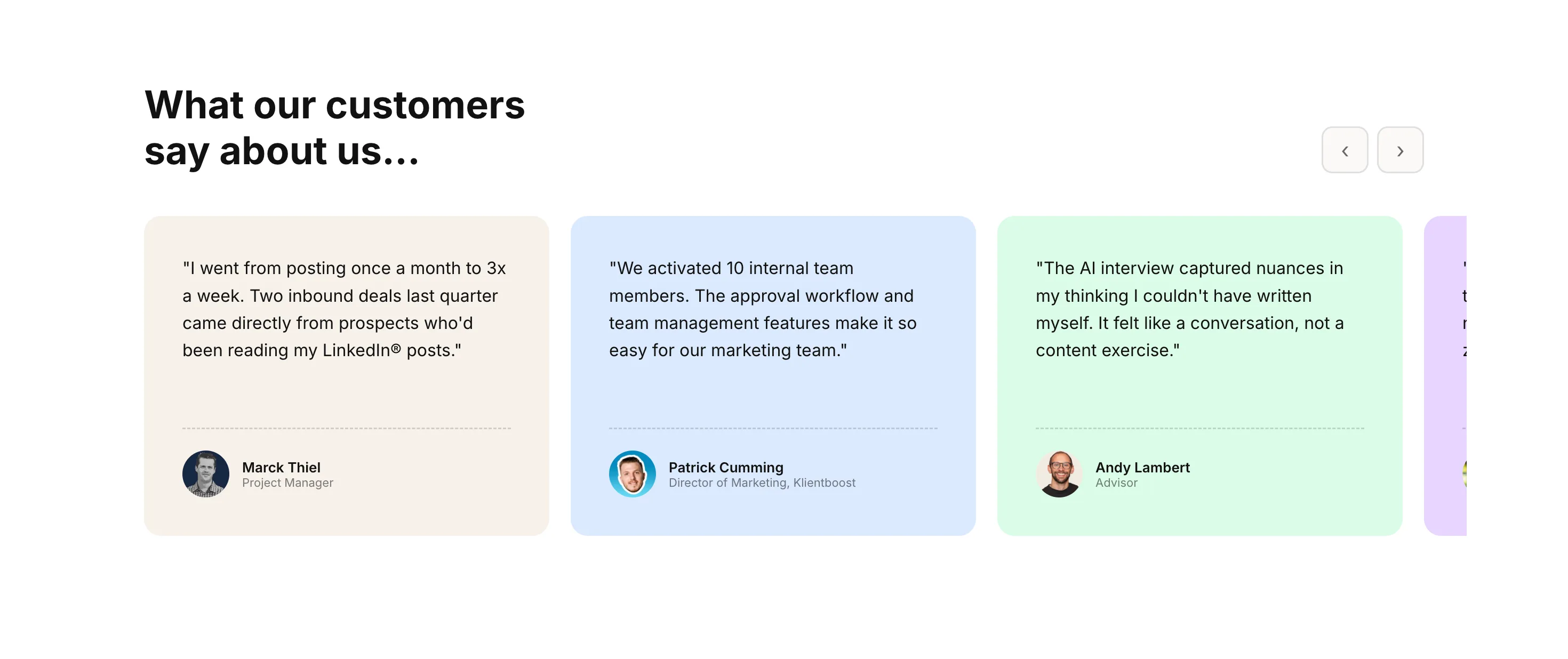Select the Marck Thiel name label
The width and height of the screenshot is (1568, 659).
[281, 467]
